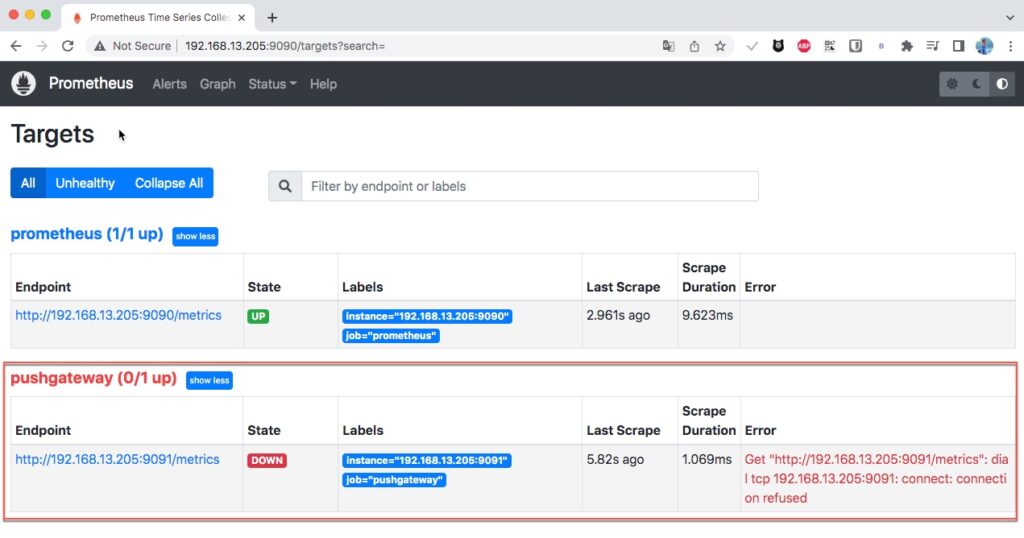Click the Error column header in the pushgateway table
The image size is (1024, 538).
pyautogui.click(x=760, y=430)
